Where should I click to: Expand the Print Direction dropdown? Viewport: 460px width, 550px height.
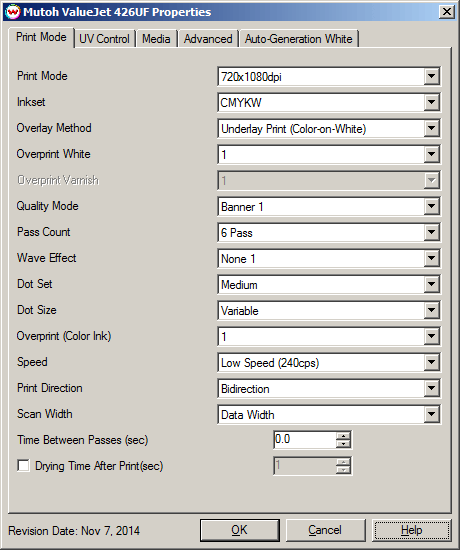(329, 388)
